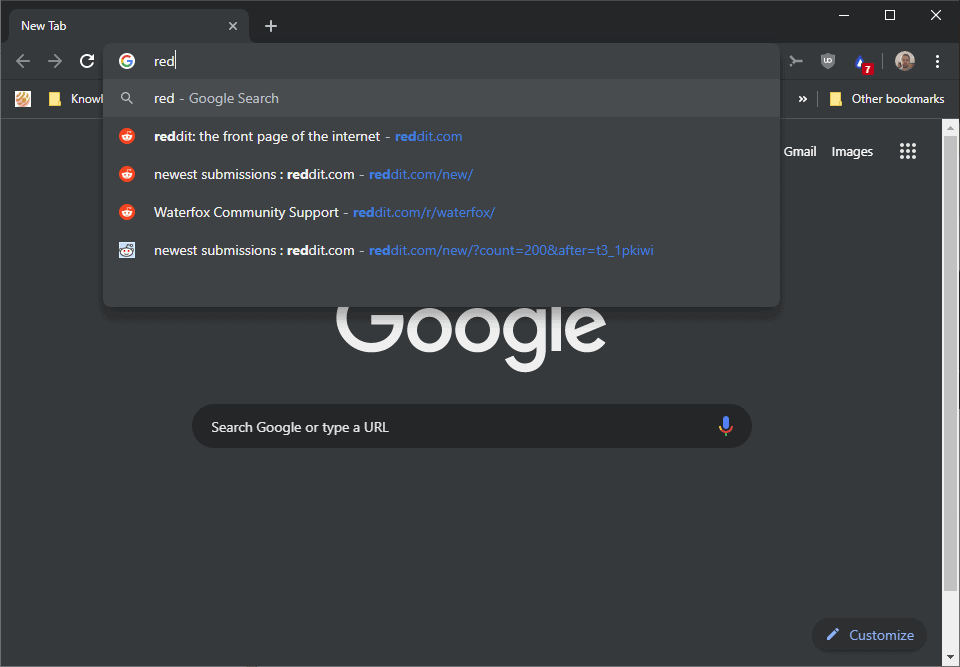960x667 pixels.
Task: Click into the address bar text 'red'
Action: tap(164, 61)
